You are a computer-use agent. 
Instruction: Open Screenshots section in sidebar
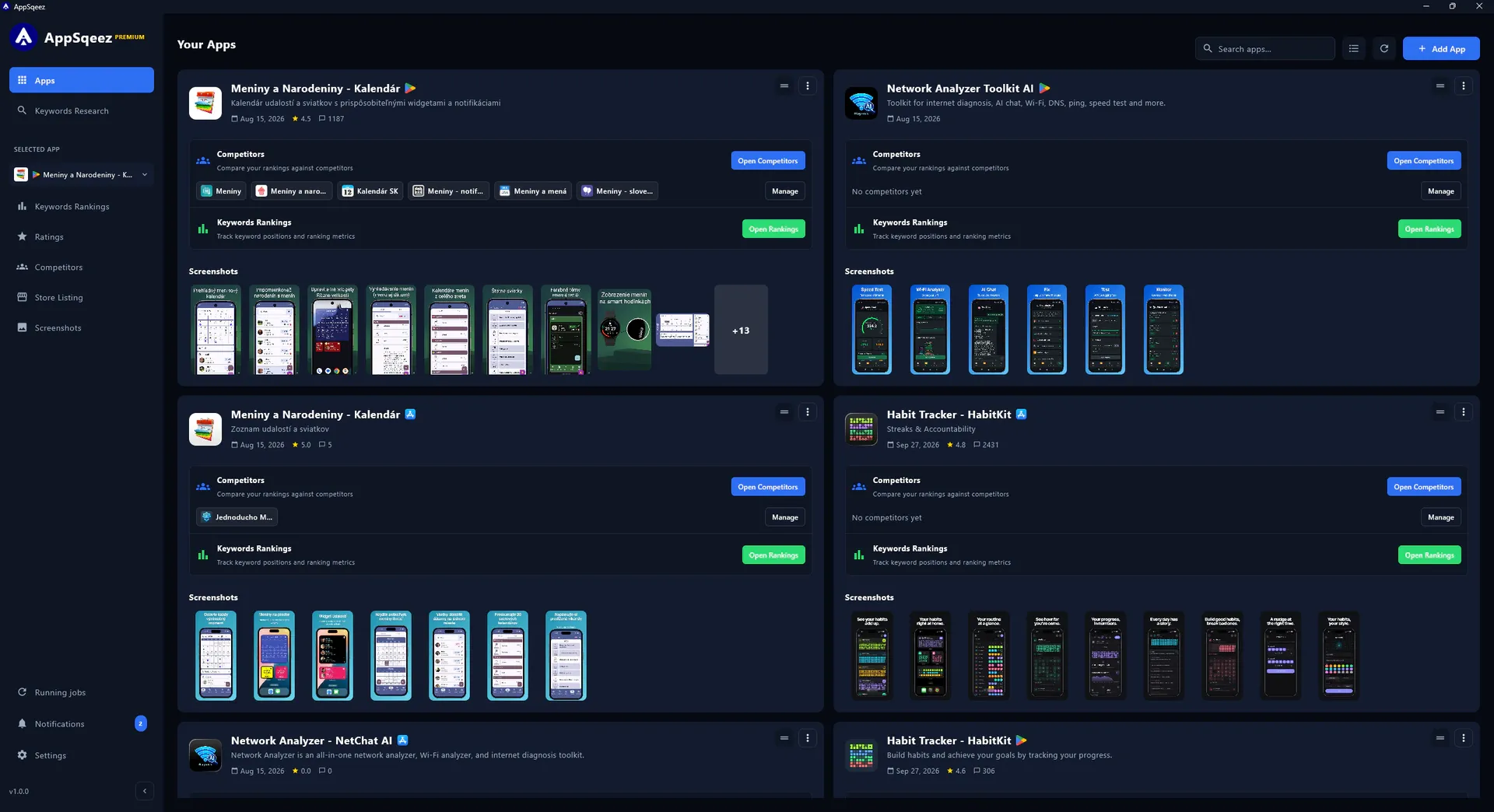click(x=82, y=327)
